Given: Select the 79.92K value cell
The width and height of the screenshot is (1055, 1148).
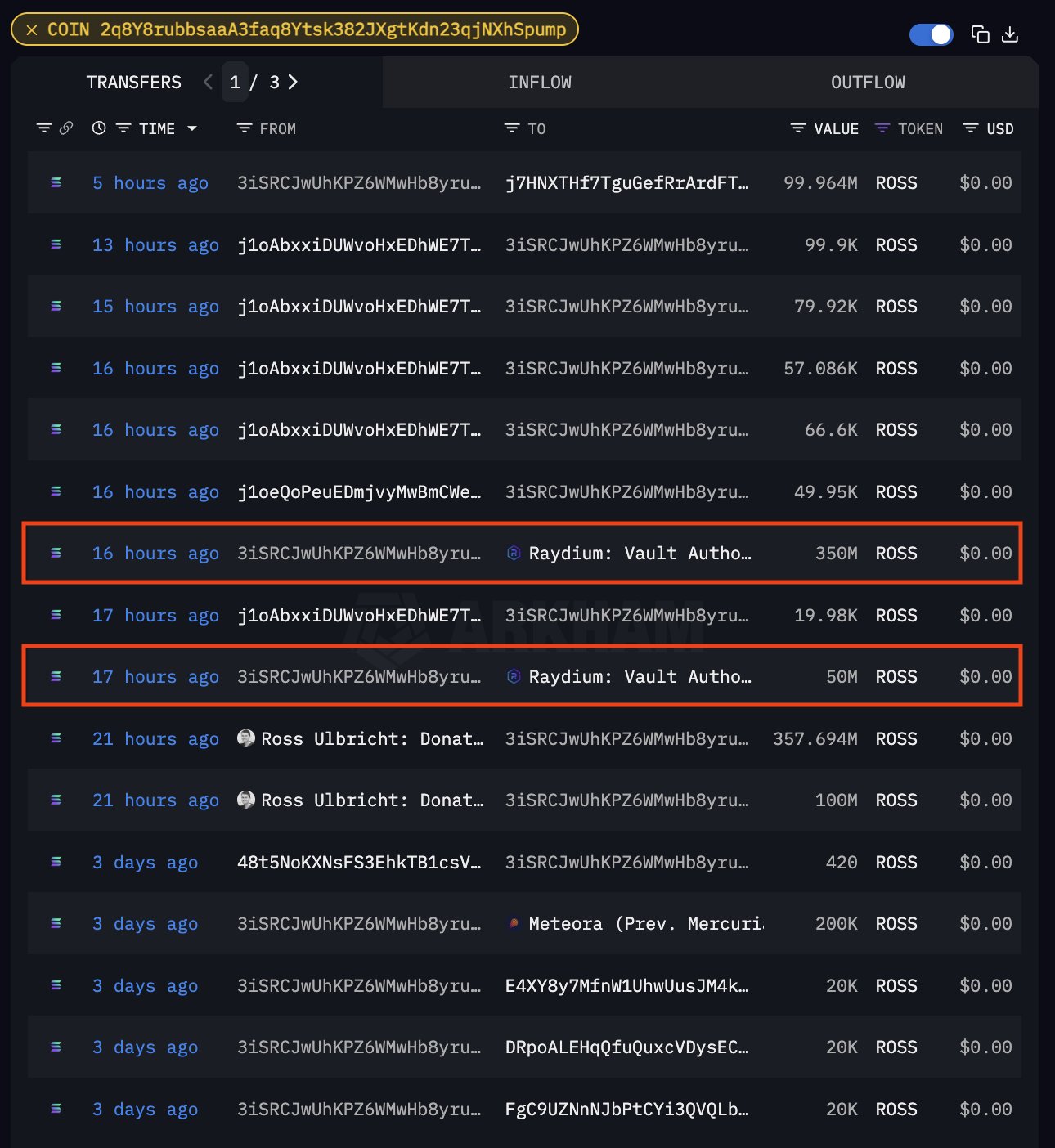Looking at the screenshot, I should [826, 307].
